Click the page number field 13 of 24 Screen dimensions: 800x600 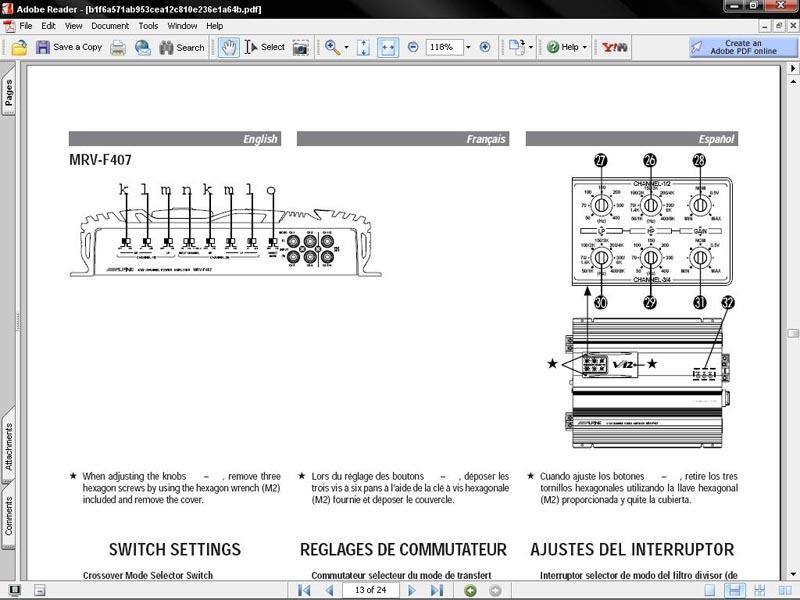click(x=371, y=590)
